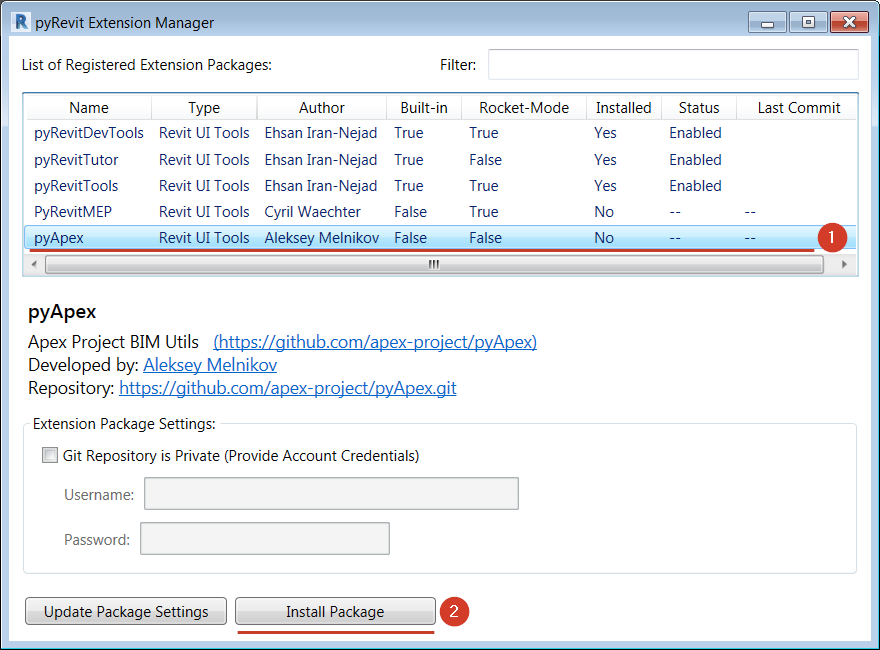Click Rocket-Mode False value for pyRevitTutor
880x650 pixels.
pos(485,160)
